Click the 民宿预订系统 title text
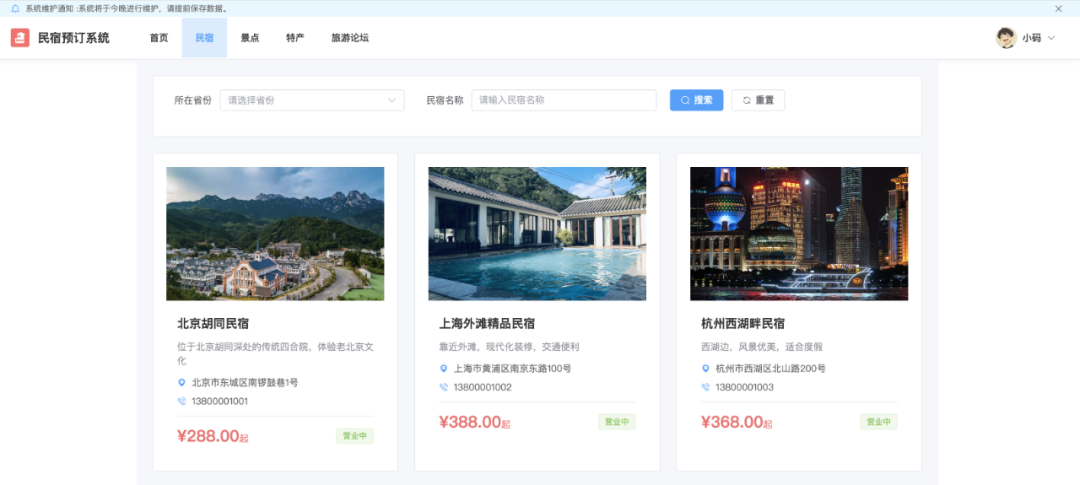This screenshot has width=1080, height=485. tap(74, 38)
